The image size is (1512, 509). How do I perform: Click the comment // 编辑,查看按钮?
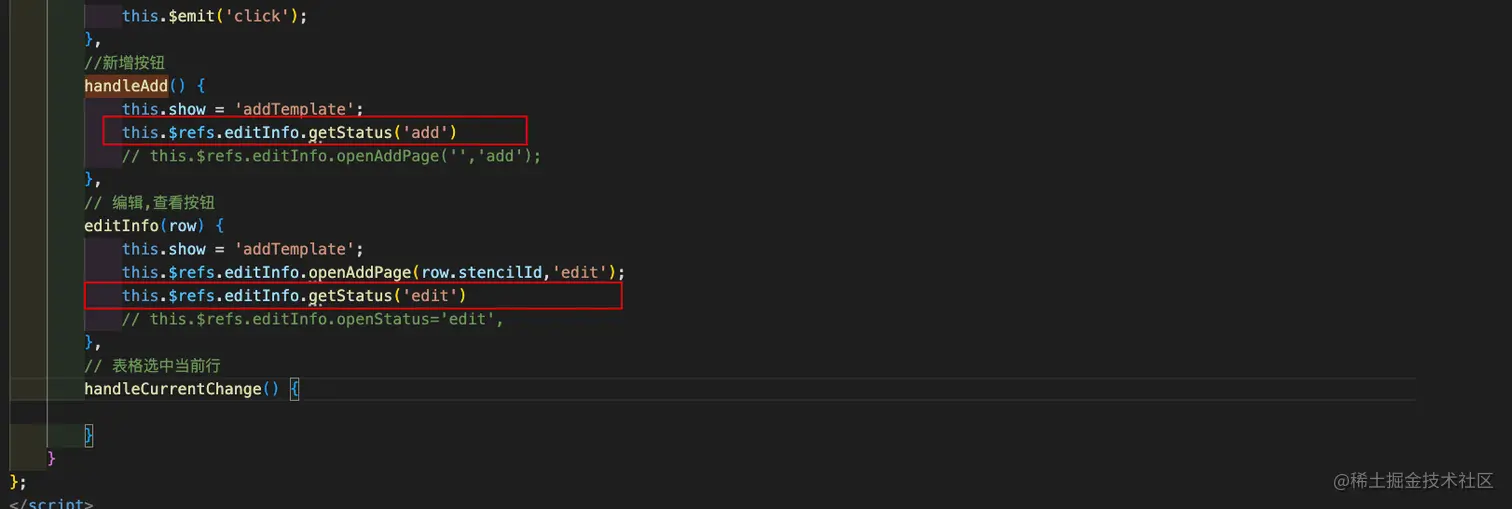point(149,202)
